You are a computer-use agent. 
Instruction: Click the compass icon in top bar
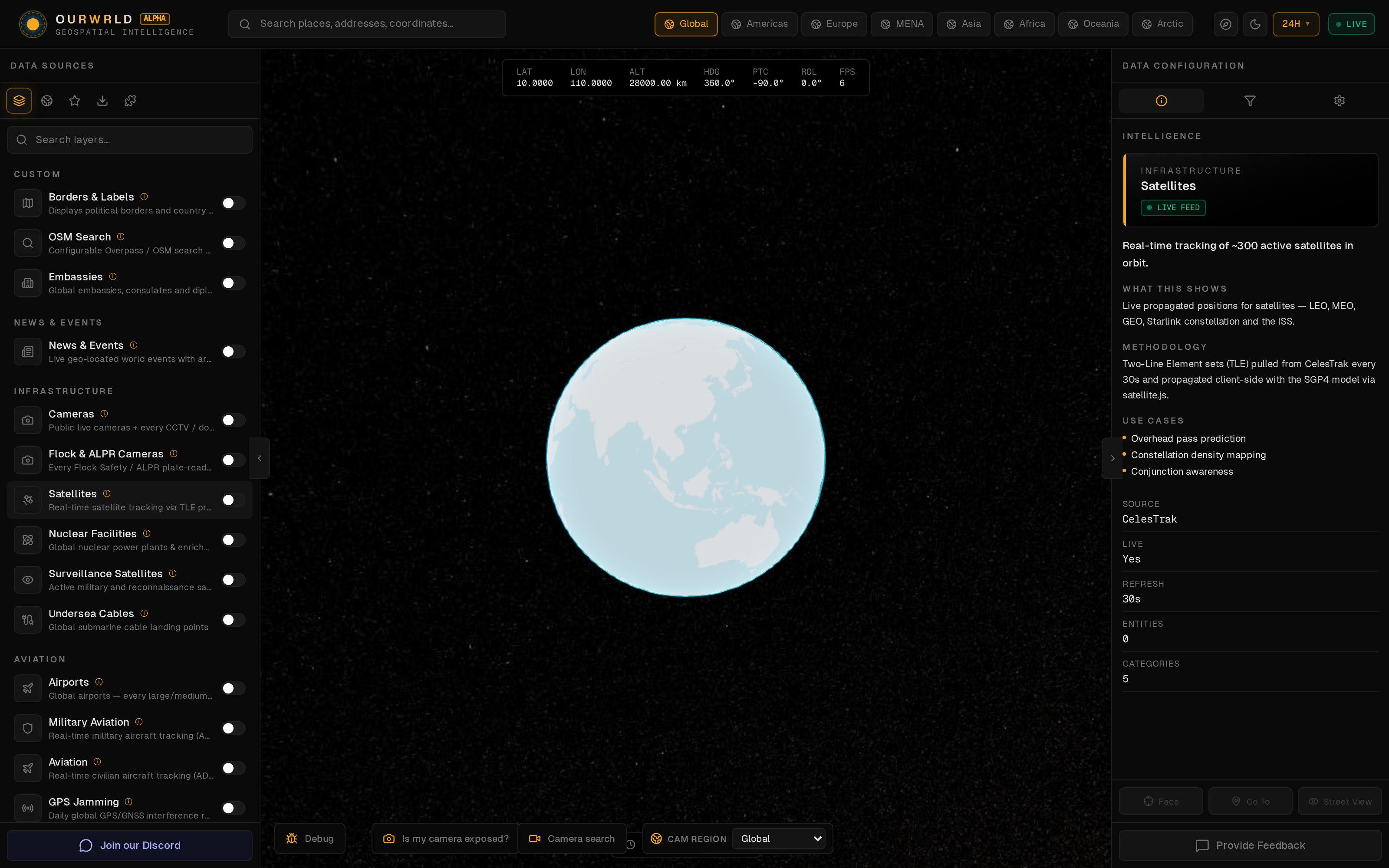(1225, 24)
